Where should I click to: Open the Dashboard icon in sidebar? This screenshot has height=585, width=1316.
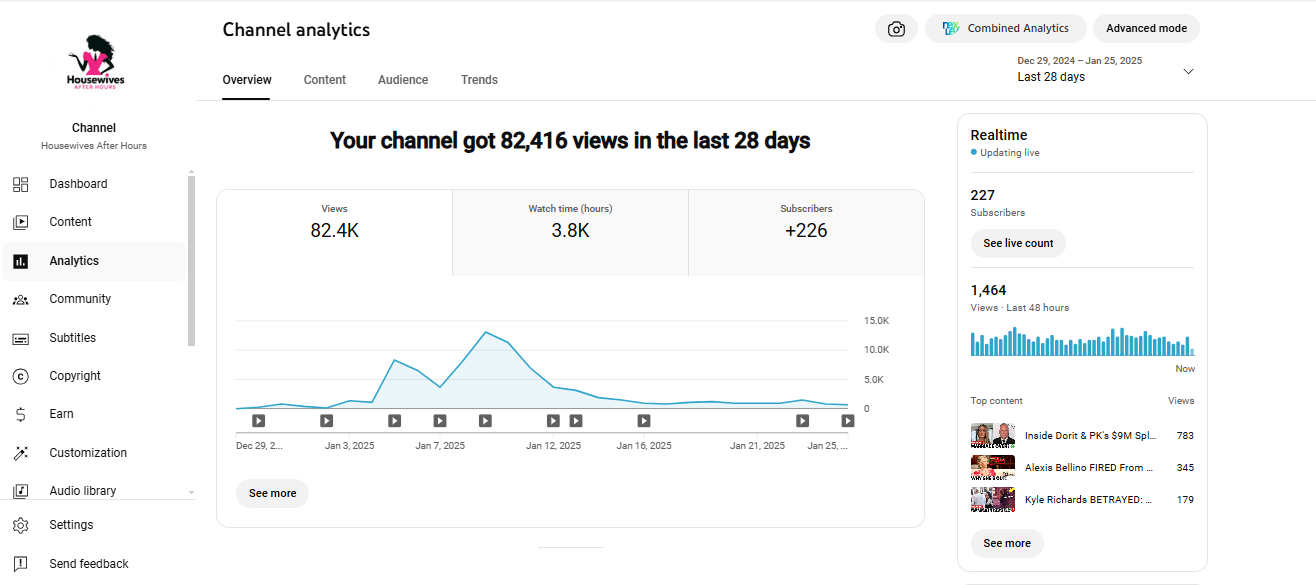tap(20, 184)
